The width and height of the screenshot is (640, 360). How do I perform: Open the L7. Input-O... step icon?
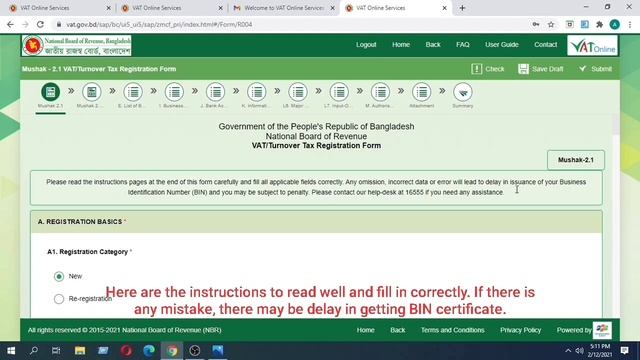(x=339, y=92)
